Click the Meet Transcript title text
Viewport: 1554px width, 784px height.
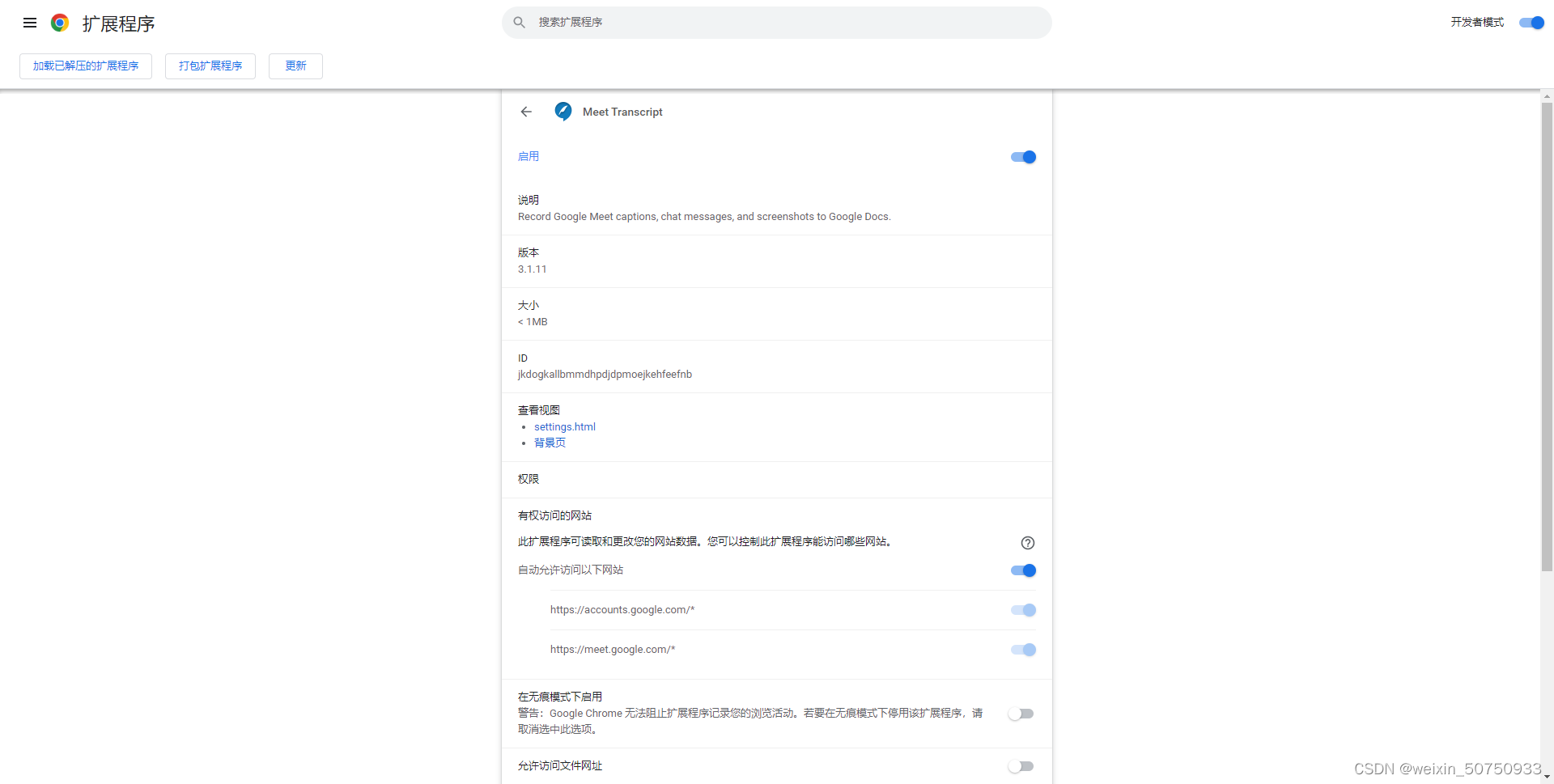pyautogui.click(x=622, y=112)
